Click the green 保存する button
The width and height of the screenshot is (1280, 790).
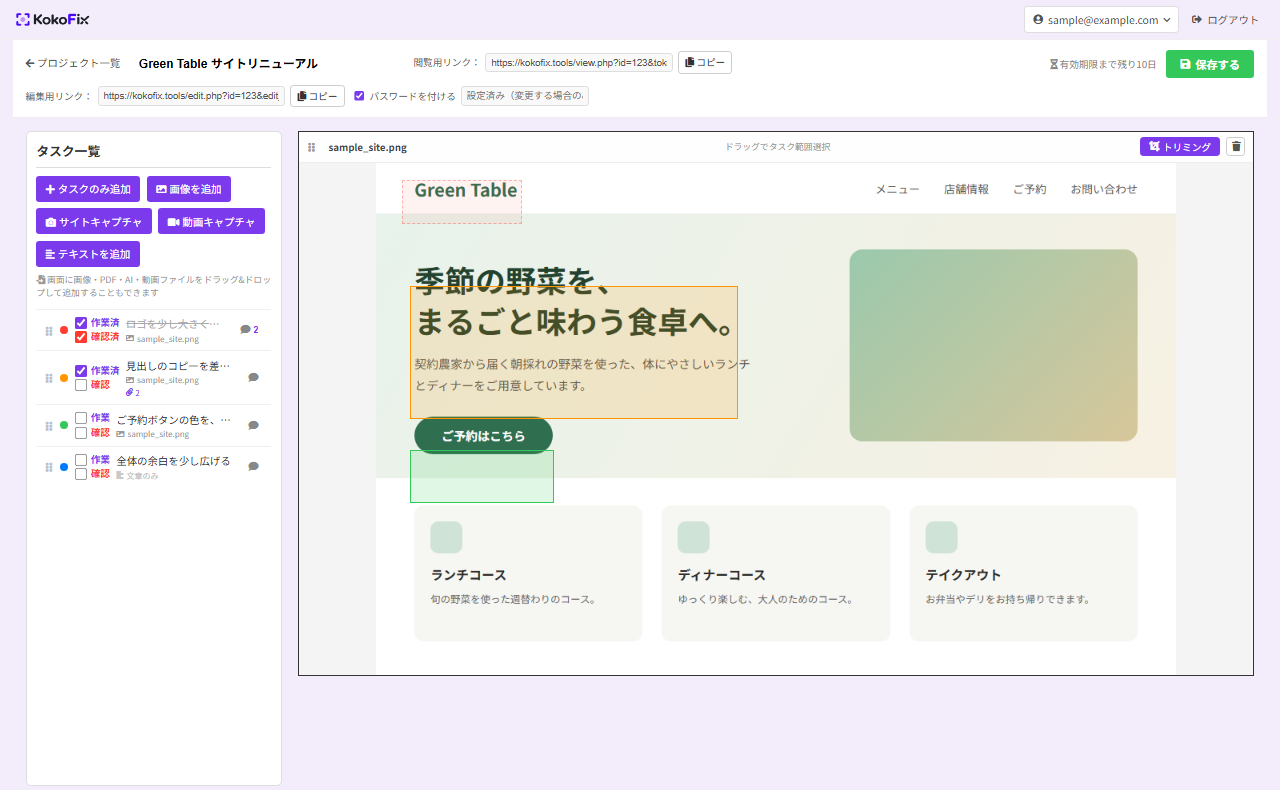pyautogui.click(x=1209, y=64)
